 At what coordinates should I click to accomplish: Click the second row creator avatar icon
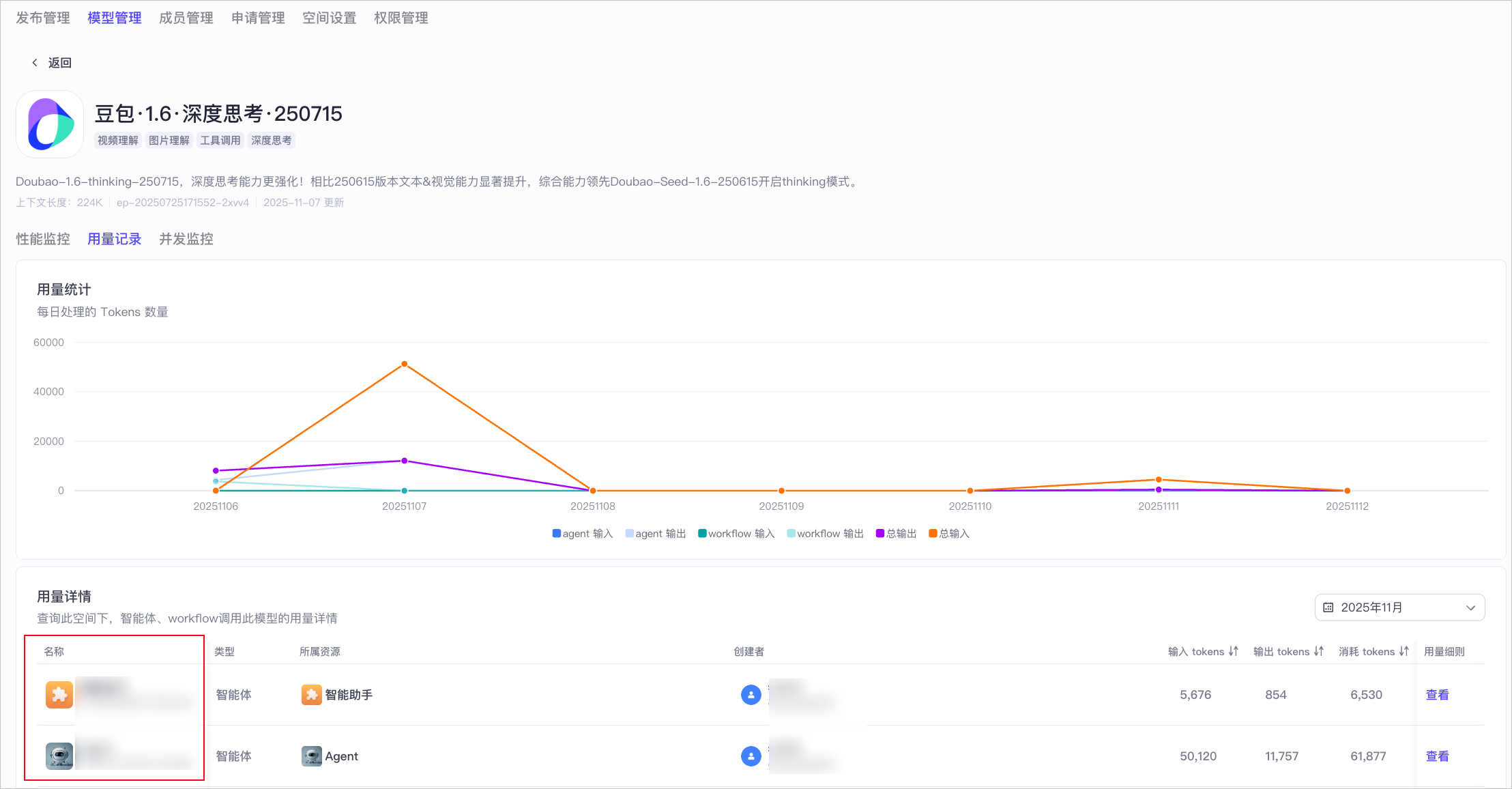(x=751, y=756)
